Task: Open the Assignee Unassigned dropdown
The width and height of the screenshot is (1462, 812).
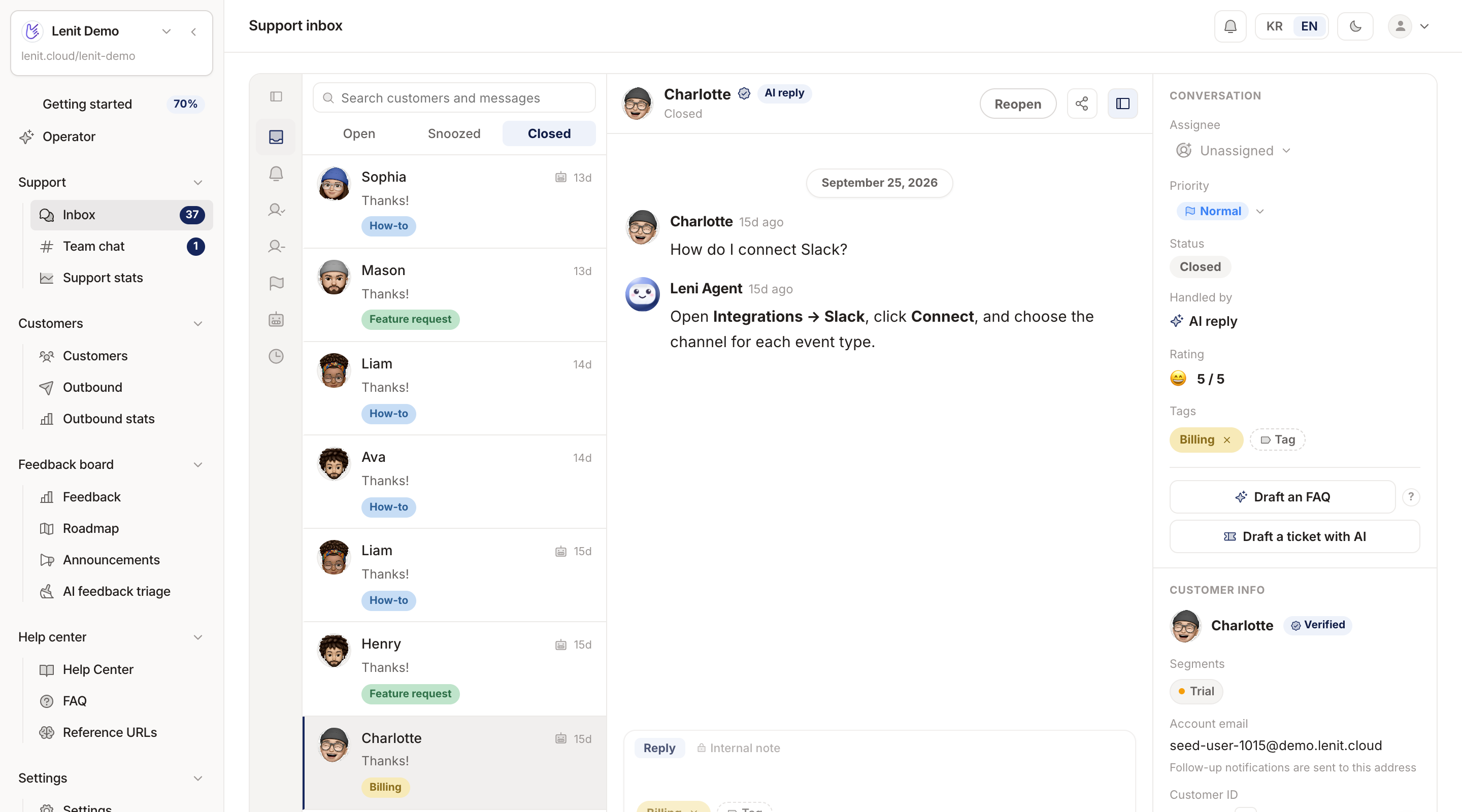Action: 1233,150
